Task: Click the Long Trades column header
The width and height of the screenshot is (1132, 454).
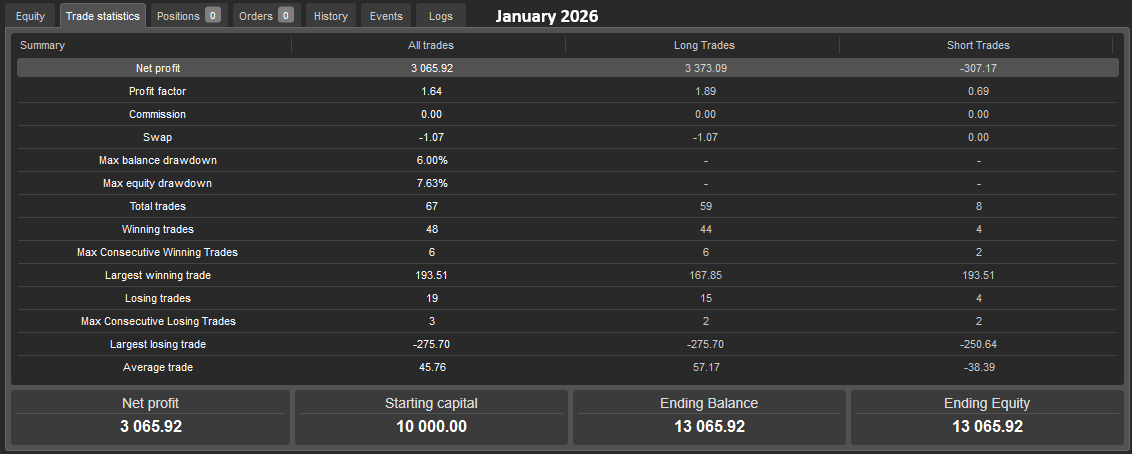Action: pyautogui.click(x=704, y=45)
